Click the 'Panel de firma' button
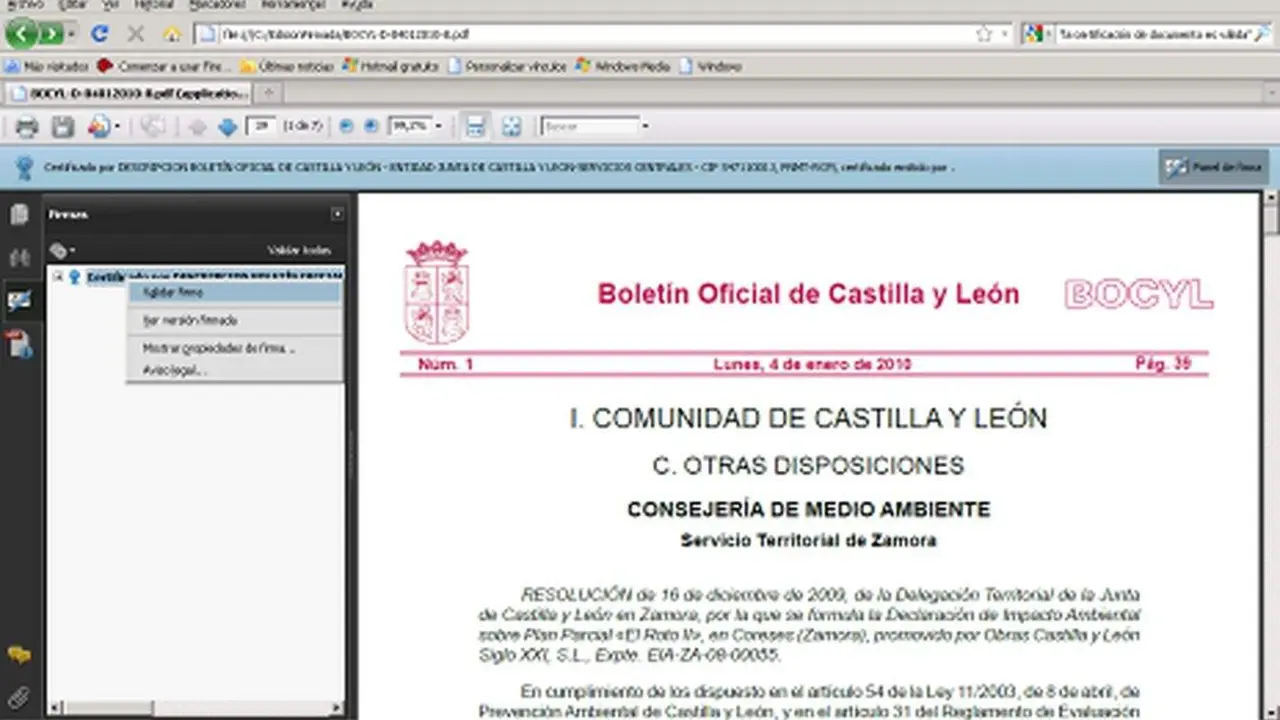The image size is (1280, 720). [x=1214, y=167]
